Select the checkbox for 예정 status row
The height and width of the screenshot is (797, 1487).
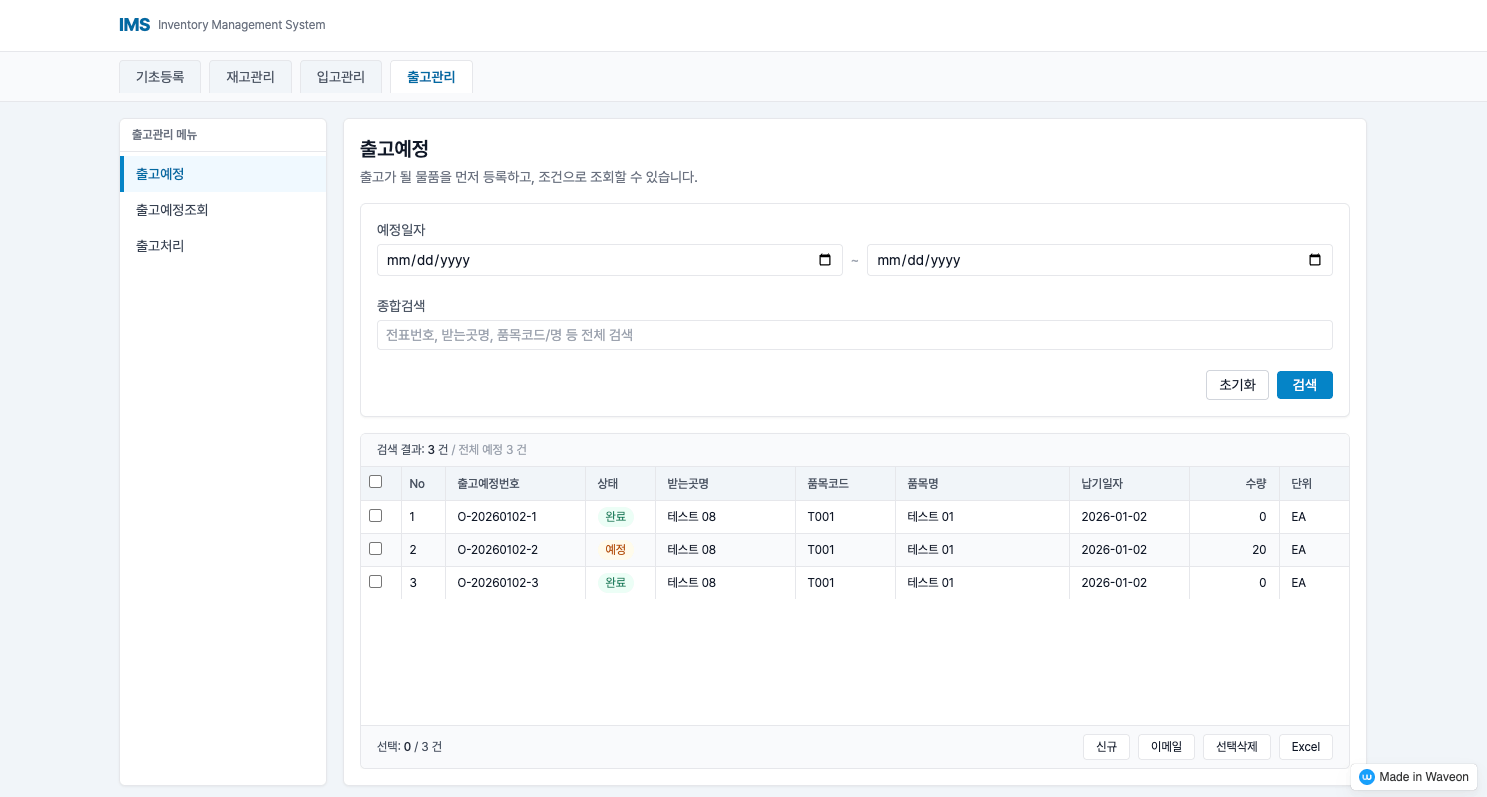click(x=375, y=548)
